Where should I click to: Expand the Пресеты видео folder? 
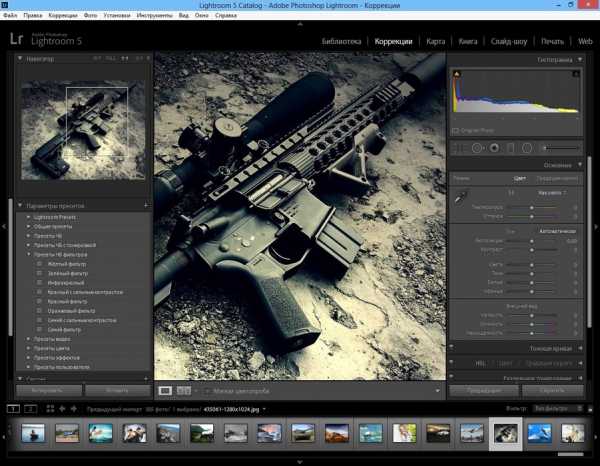pos(28,339)
